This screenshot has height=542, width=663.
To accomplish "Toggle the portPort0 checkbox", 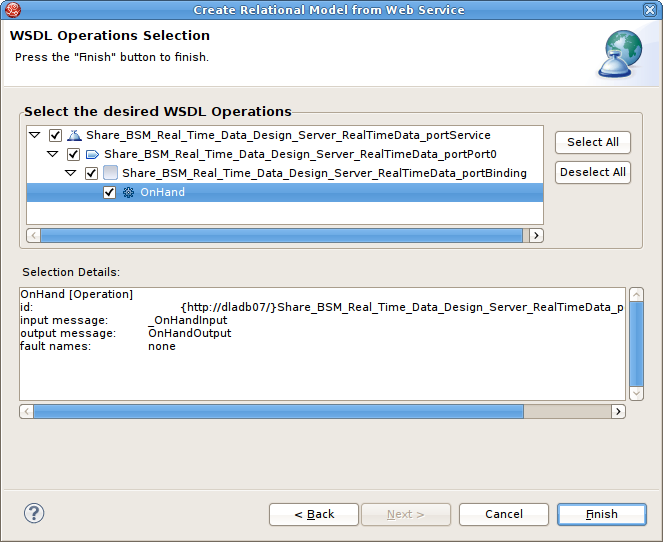I will 73,154.
